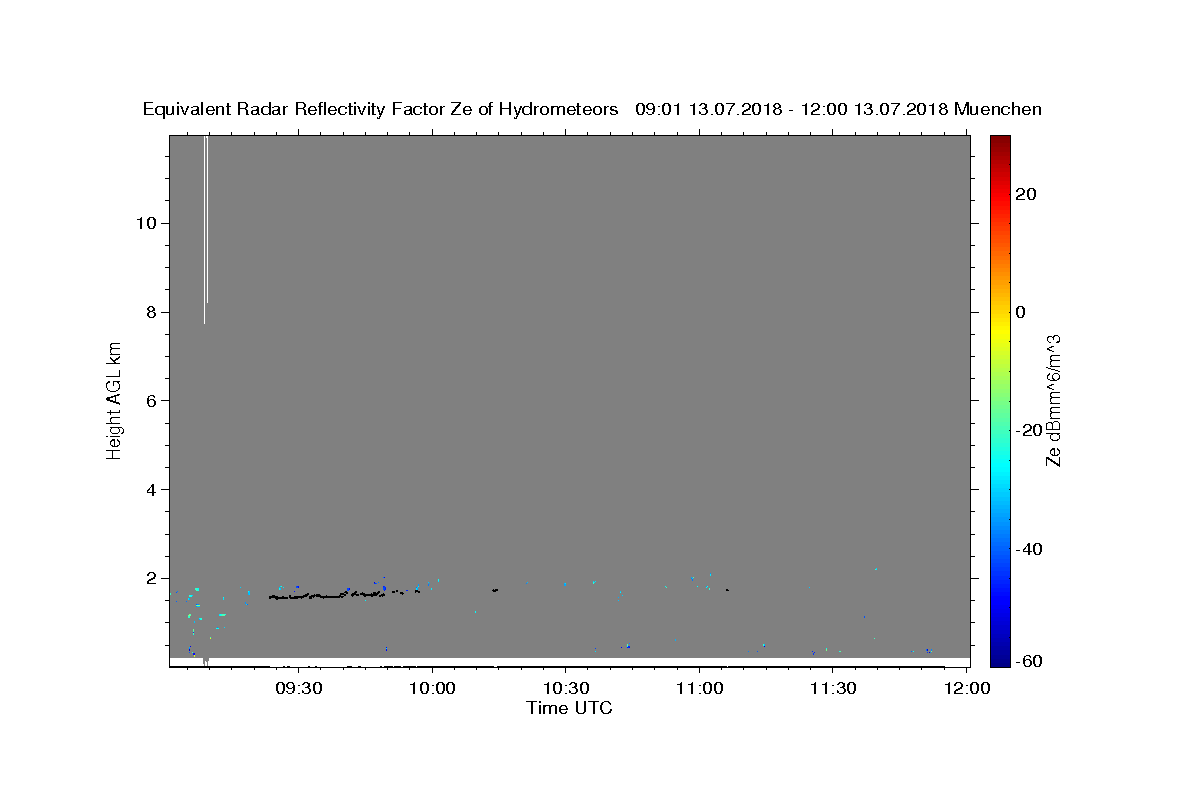This screenshot has width=1200, height=800.
Task: Click the location label 'Muenchen'
Action: click(x=998, y=110)
